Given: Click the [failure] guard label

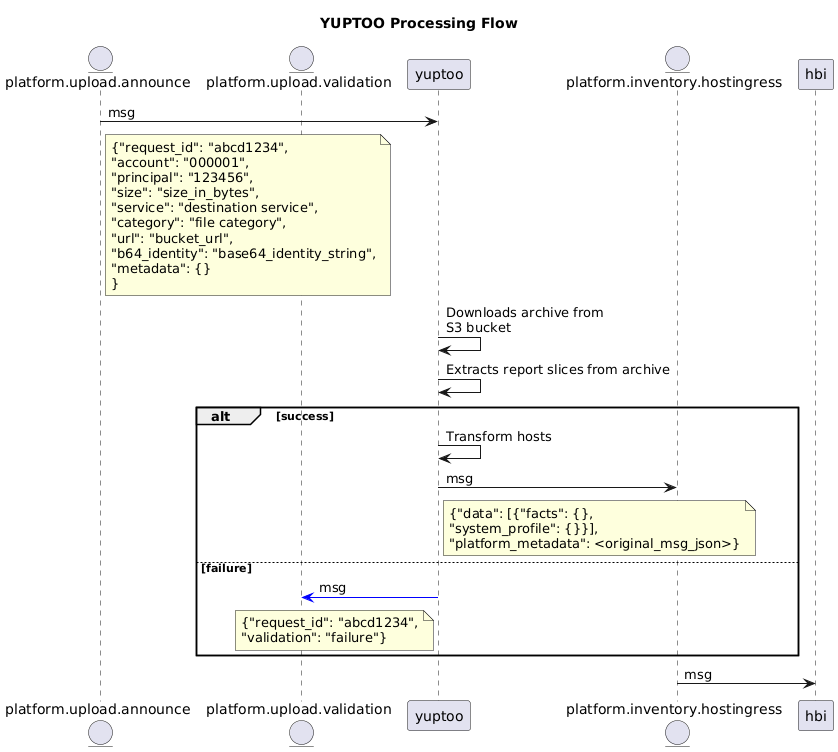Looking at the screenshot, I should point(226,568).
